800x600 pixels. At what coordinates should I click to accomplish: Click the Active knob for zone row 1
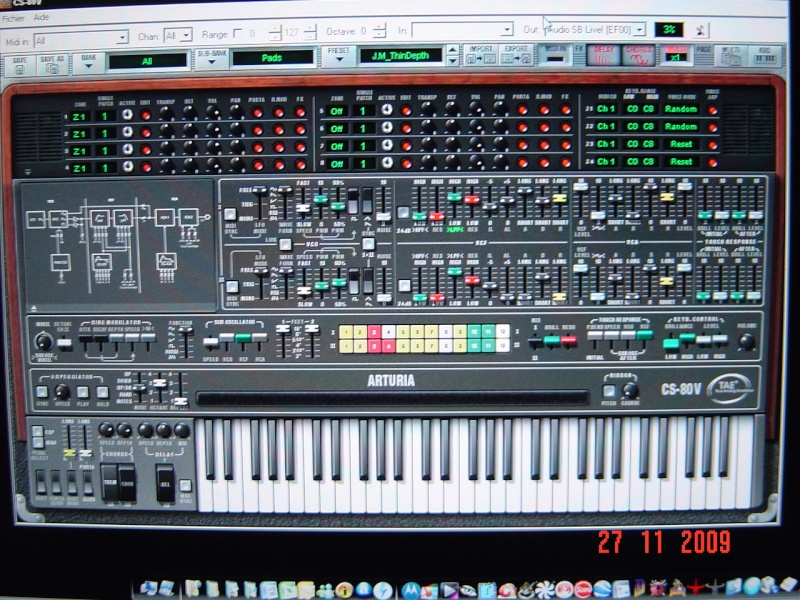point(127,115)
